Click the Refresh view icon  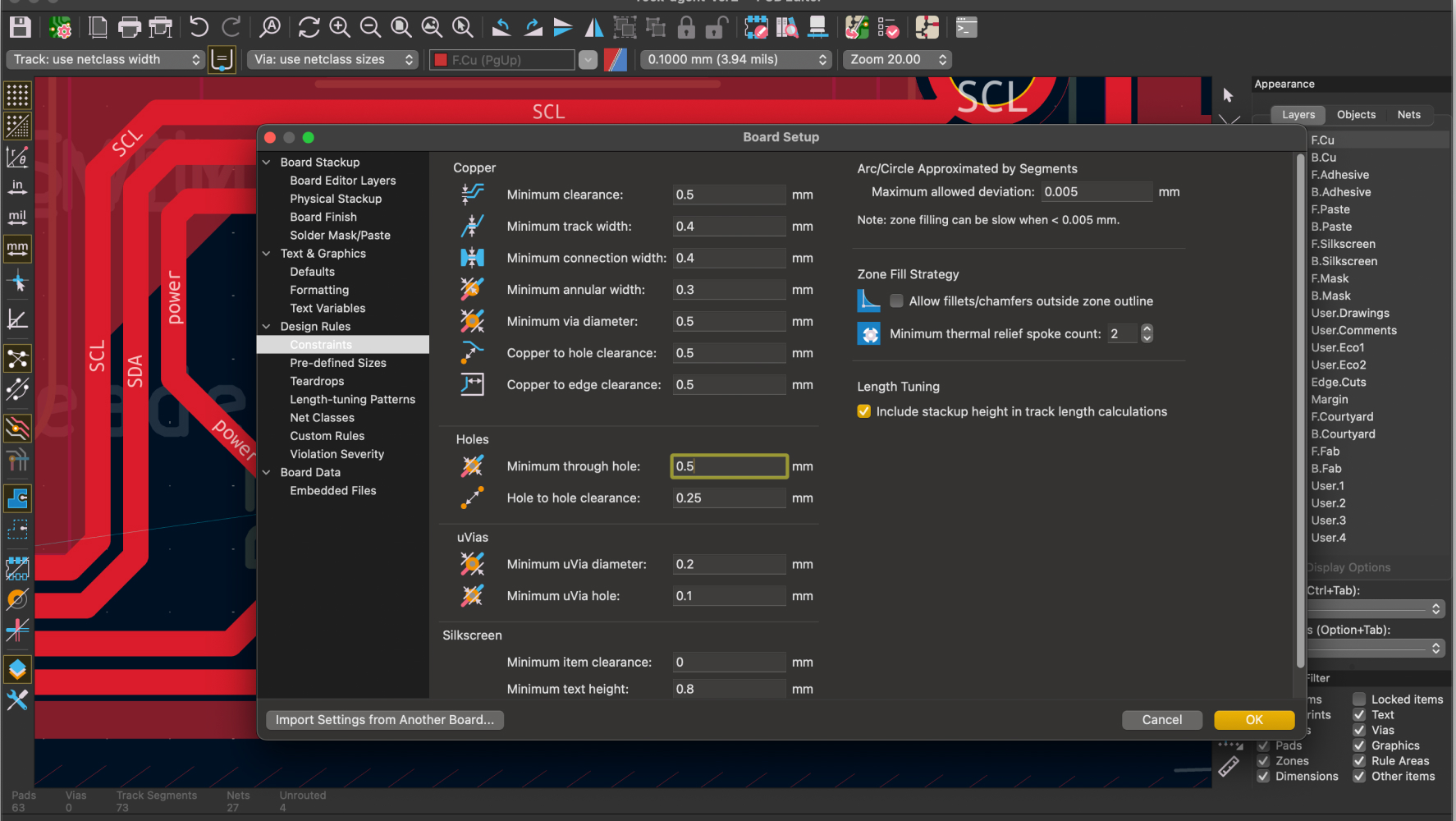pos(309,27)
